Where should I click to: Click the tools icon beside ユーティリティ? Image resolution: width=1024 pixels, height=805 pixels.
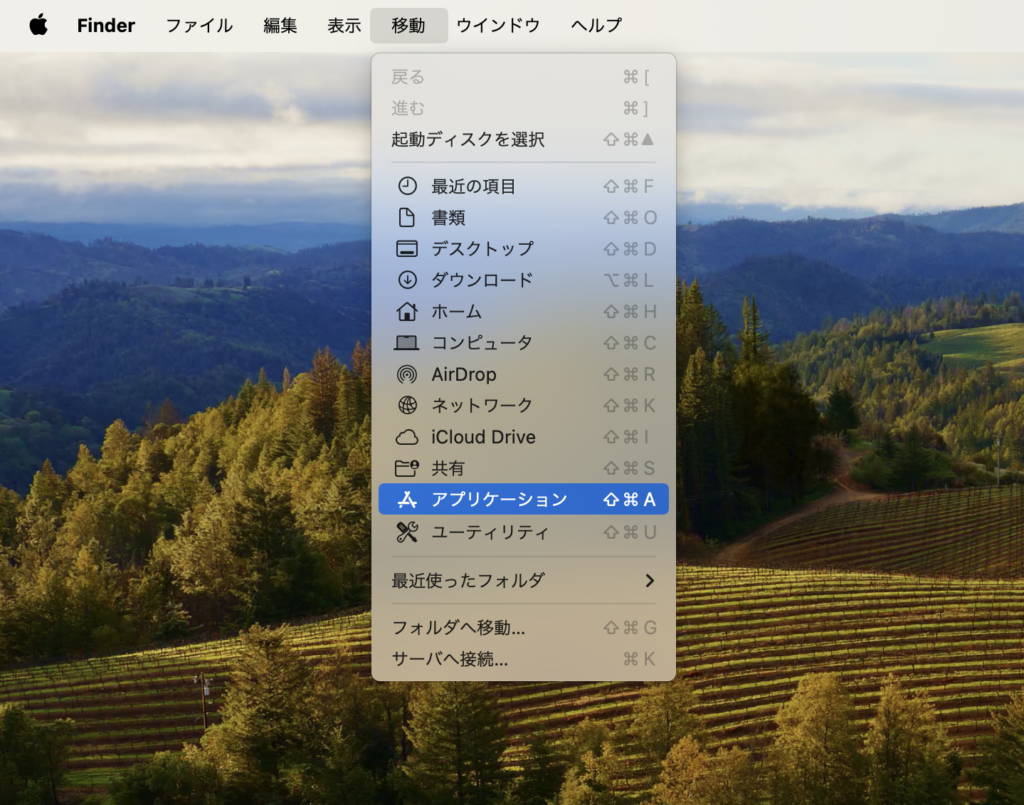(x=407, y=532)
